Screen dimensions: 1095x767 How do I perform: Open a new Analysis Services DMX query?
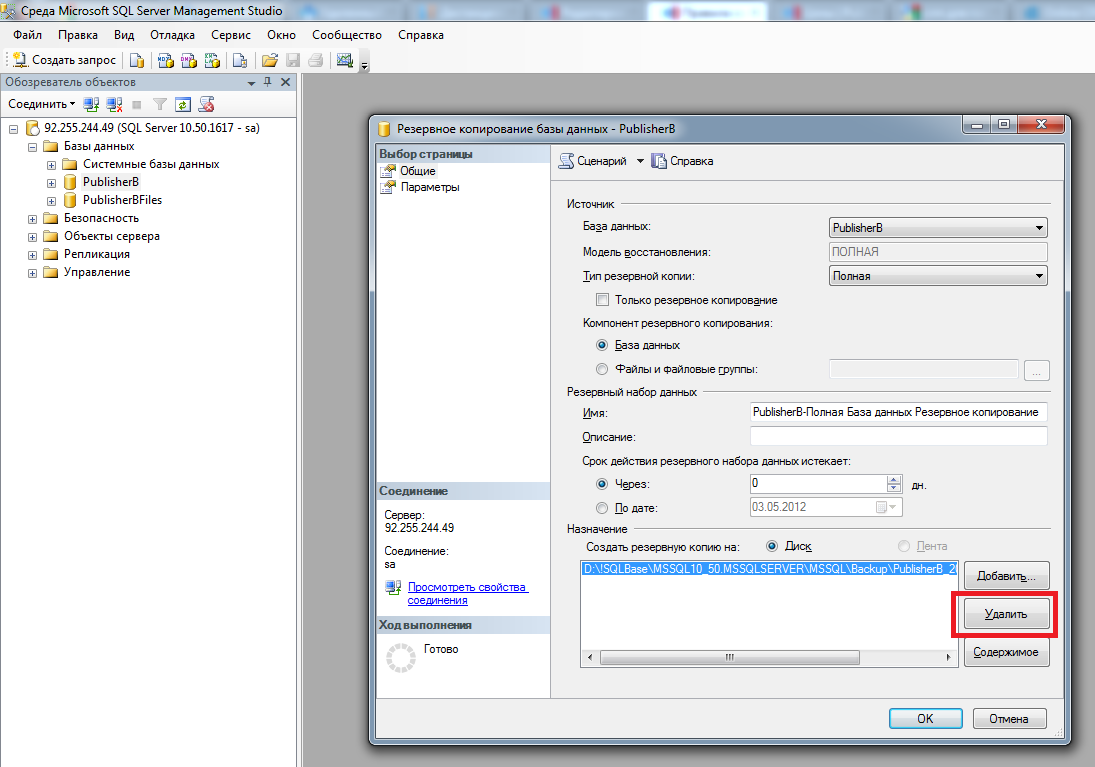click(189, 61)
